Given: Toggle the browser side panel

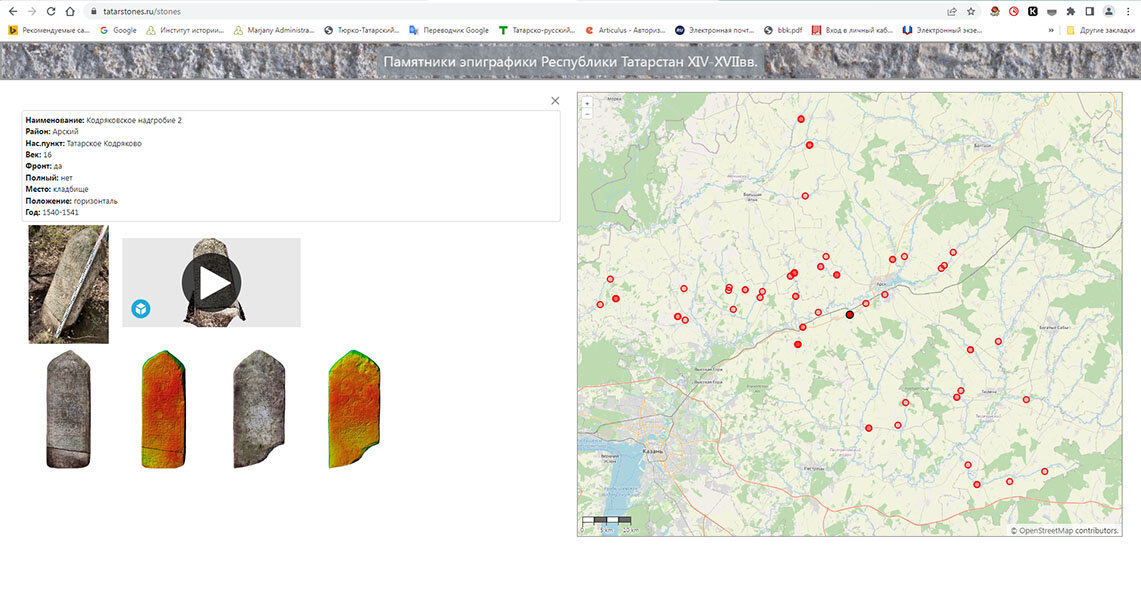Looking at the screenshot, I should [x=1089, y=12].
